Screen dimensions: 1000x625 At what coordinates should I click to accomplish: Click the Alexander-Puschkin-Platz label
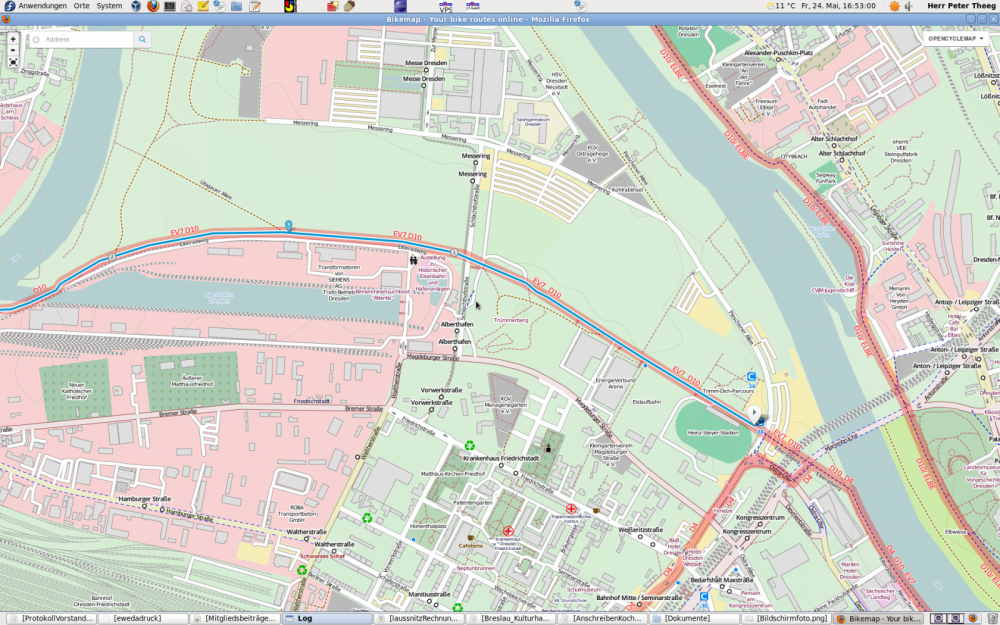[779, 53]
